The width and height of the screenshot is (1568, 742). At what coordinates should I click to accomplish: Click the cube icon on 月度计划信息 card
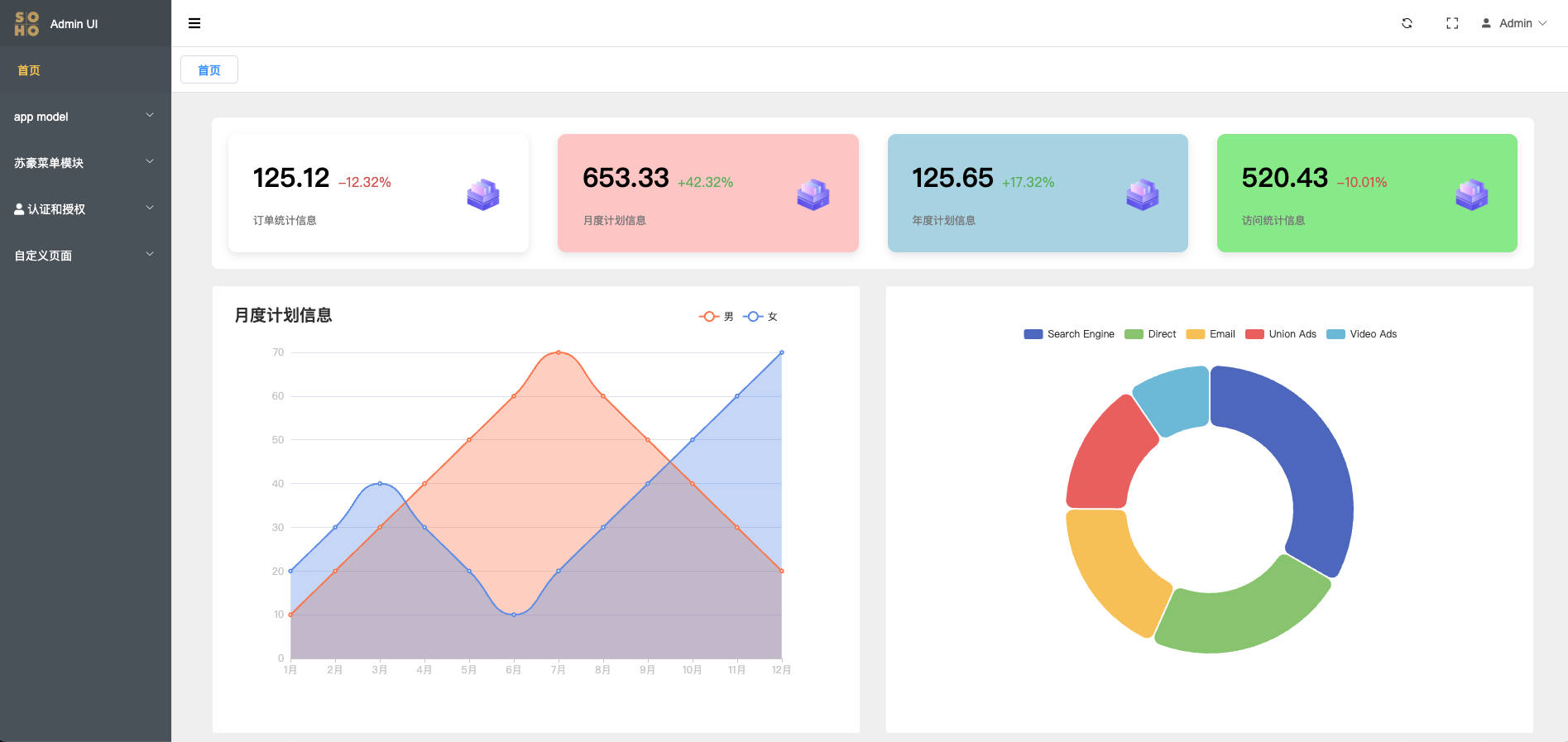[813, 194]
